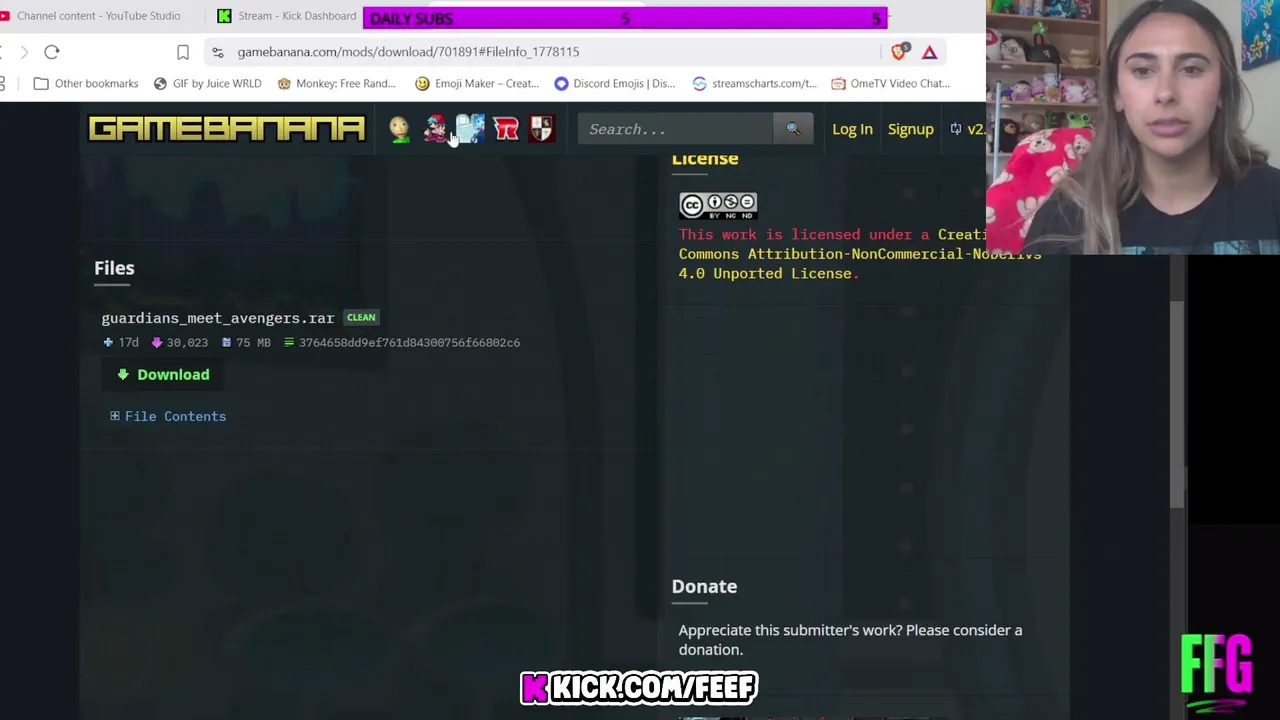Switch to the Stream - Kick Dashboard tab

pyautogui.click(x=288, y=16)
